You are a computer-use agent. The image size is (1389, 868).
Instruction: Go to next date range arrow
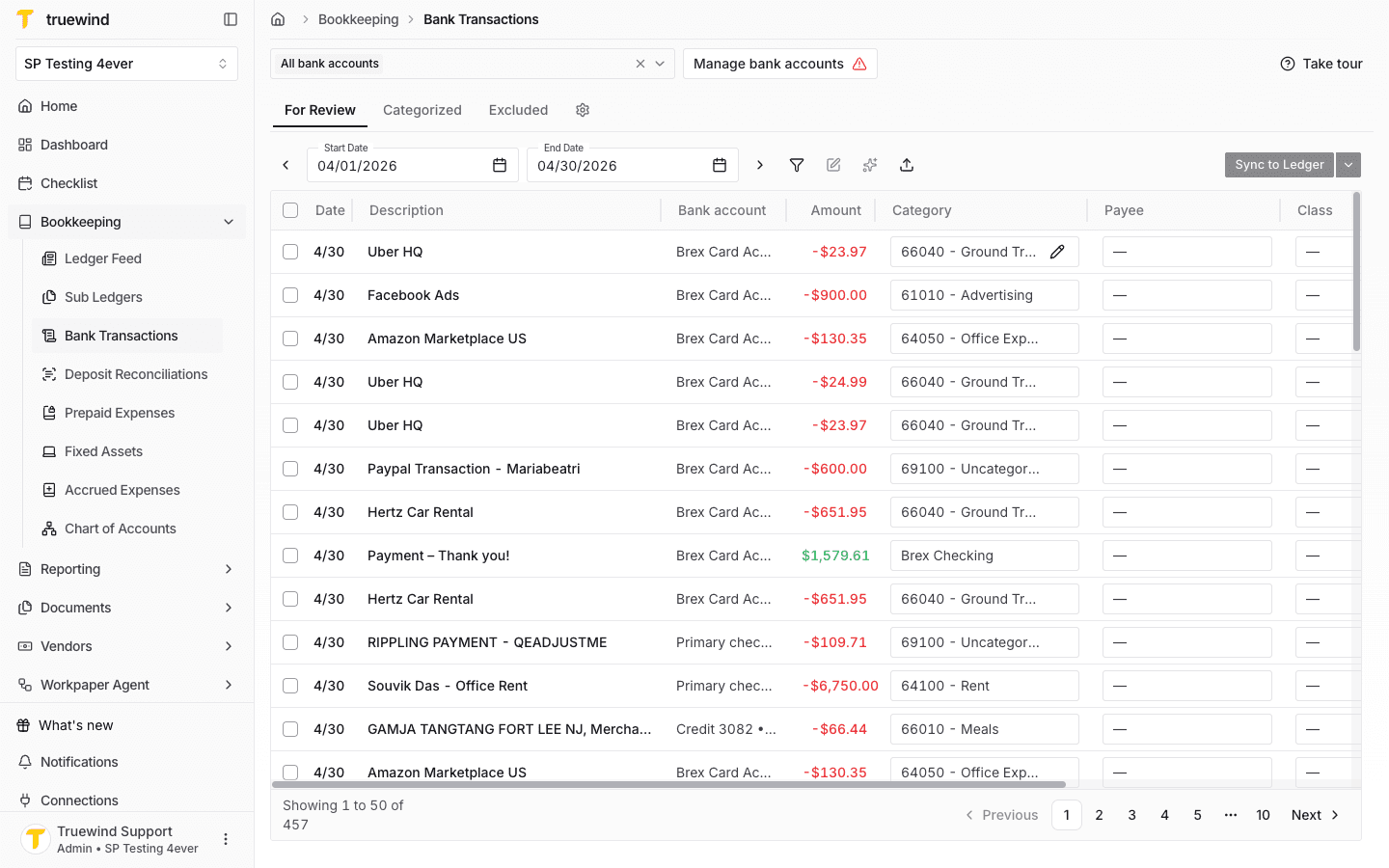pos(760,165)
